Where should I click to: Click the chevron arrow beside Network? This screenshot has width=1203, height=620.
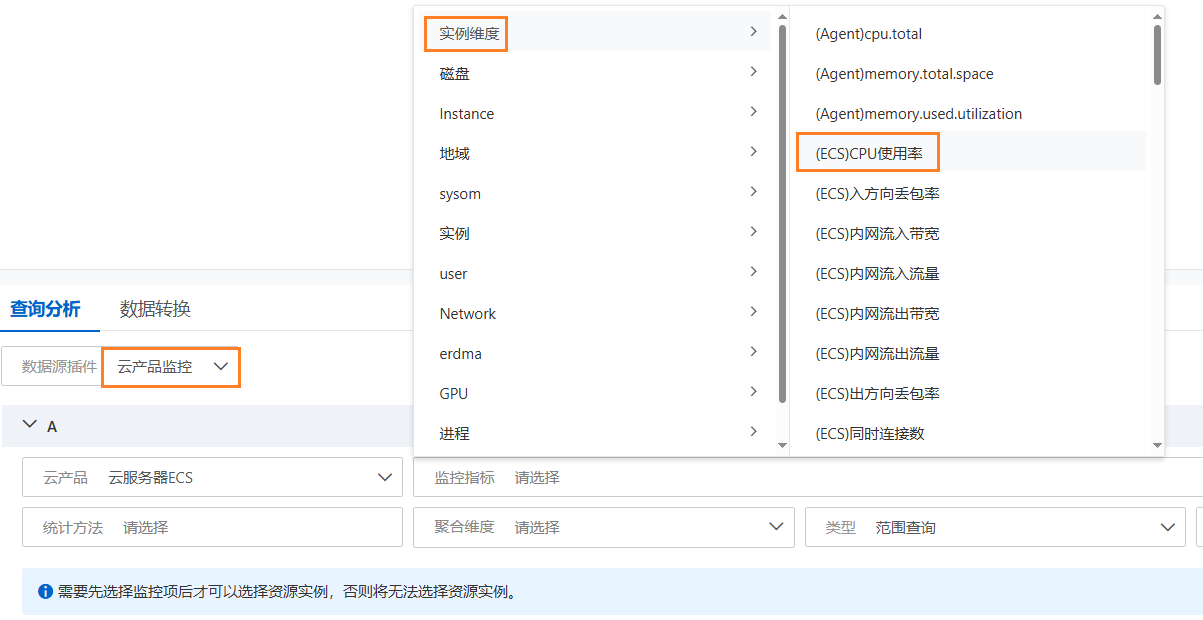tap(754, 312)
